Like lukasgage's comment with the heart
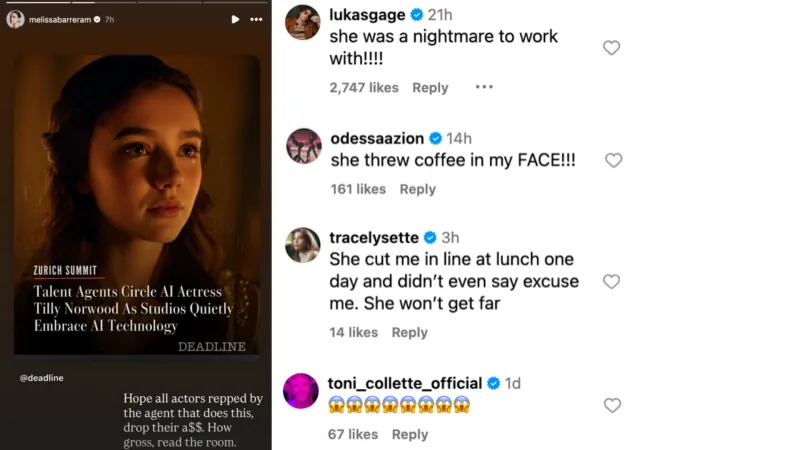 pos(611,48)
